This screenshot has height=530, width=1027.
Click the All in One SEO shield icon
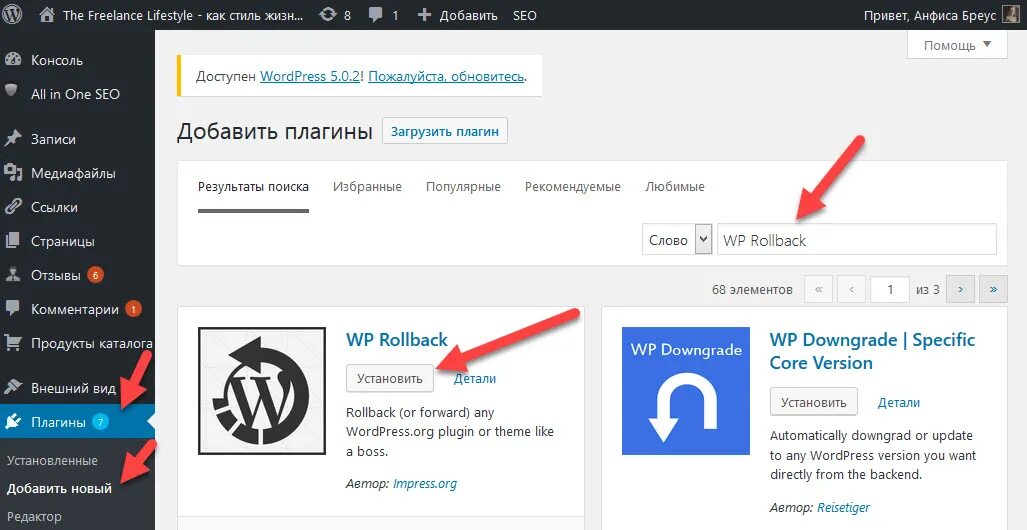pos(11,90)
